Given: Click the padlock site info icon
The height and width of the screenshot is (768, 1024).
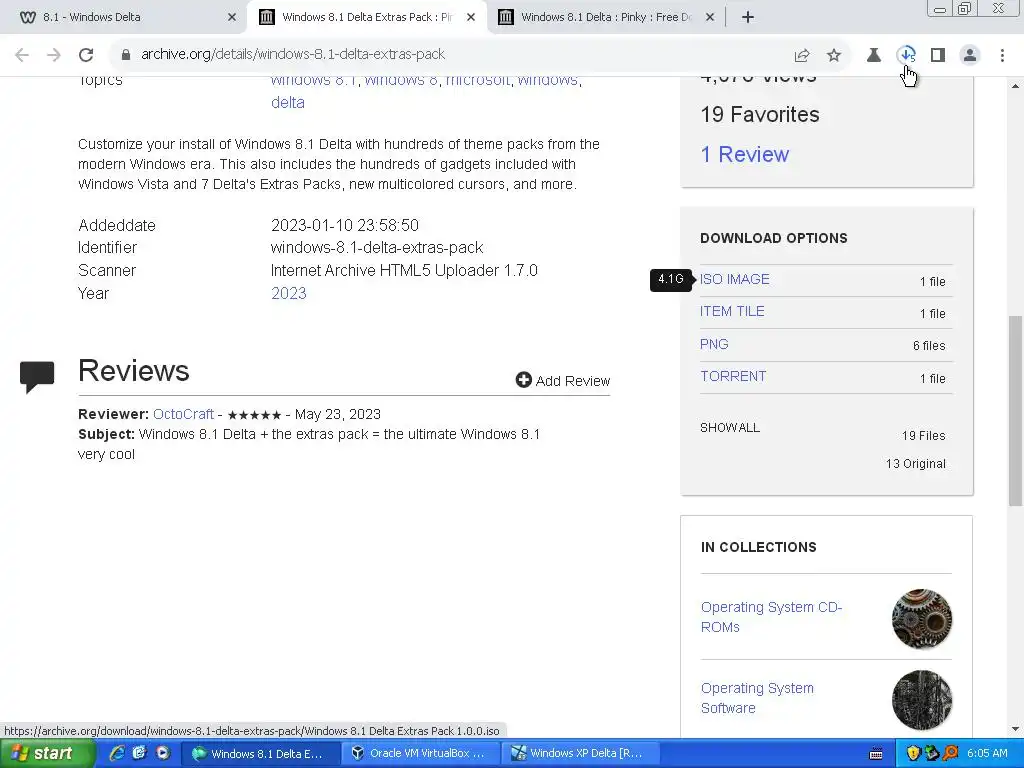Looking at the screenshot, I should 126,54.
